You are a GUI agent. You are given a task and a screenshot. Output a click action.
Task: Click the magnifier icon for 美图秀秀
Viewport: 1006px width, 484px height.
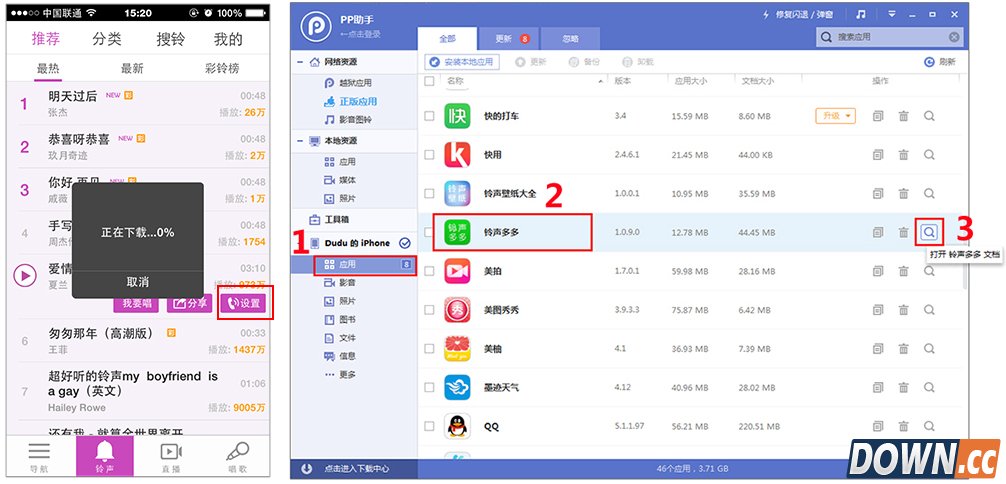coord(929,310)
